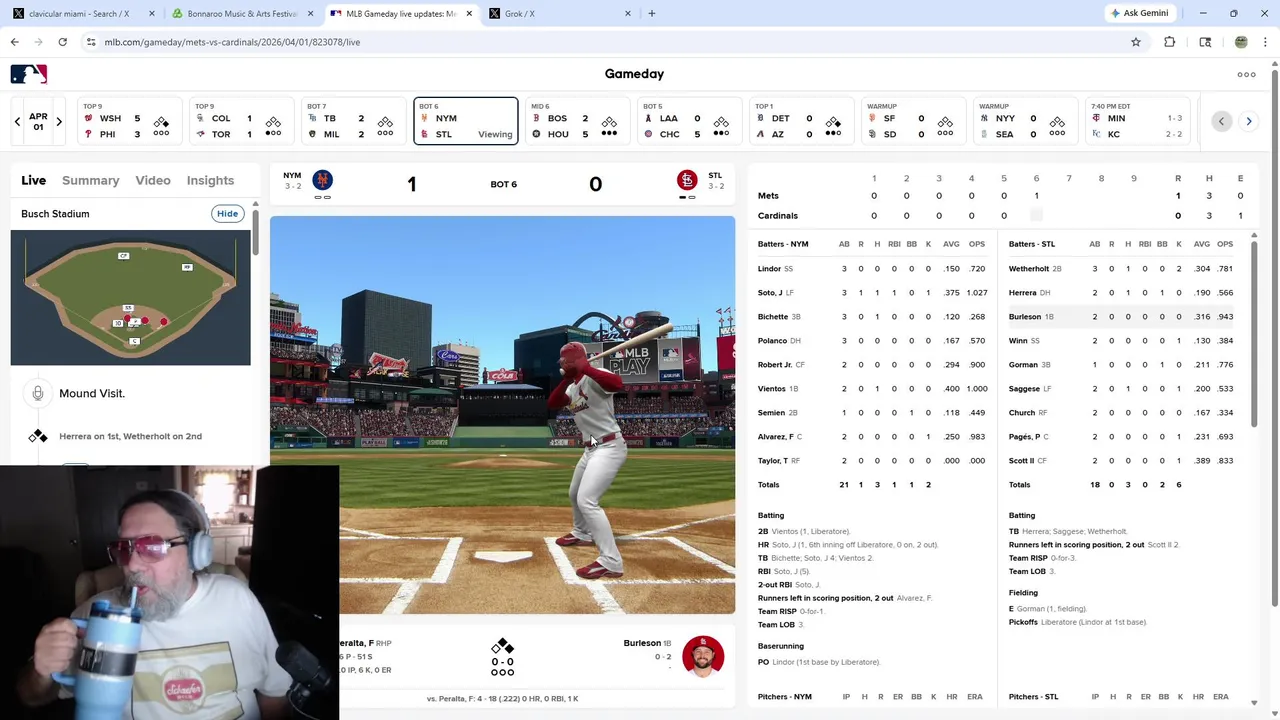
Task: Select the Insights tab
Action: [210, 180]
